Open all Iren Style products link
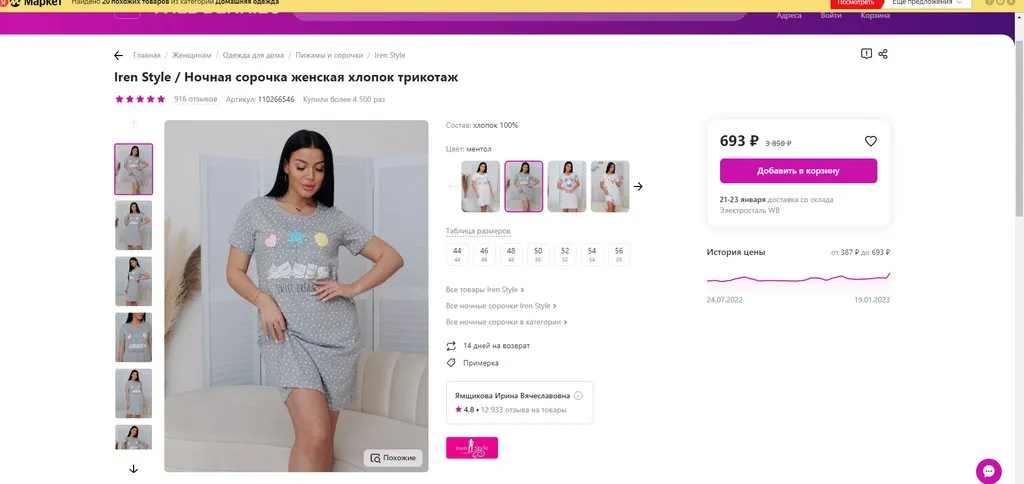1024x484 pixels. click(484, 290)
